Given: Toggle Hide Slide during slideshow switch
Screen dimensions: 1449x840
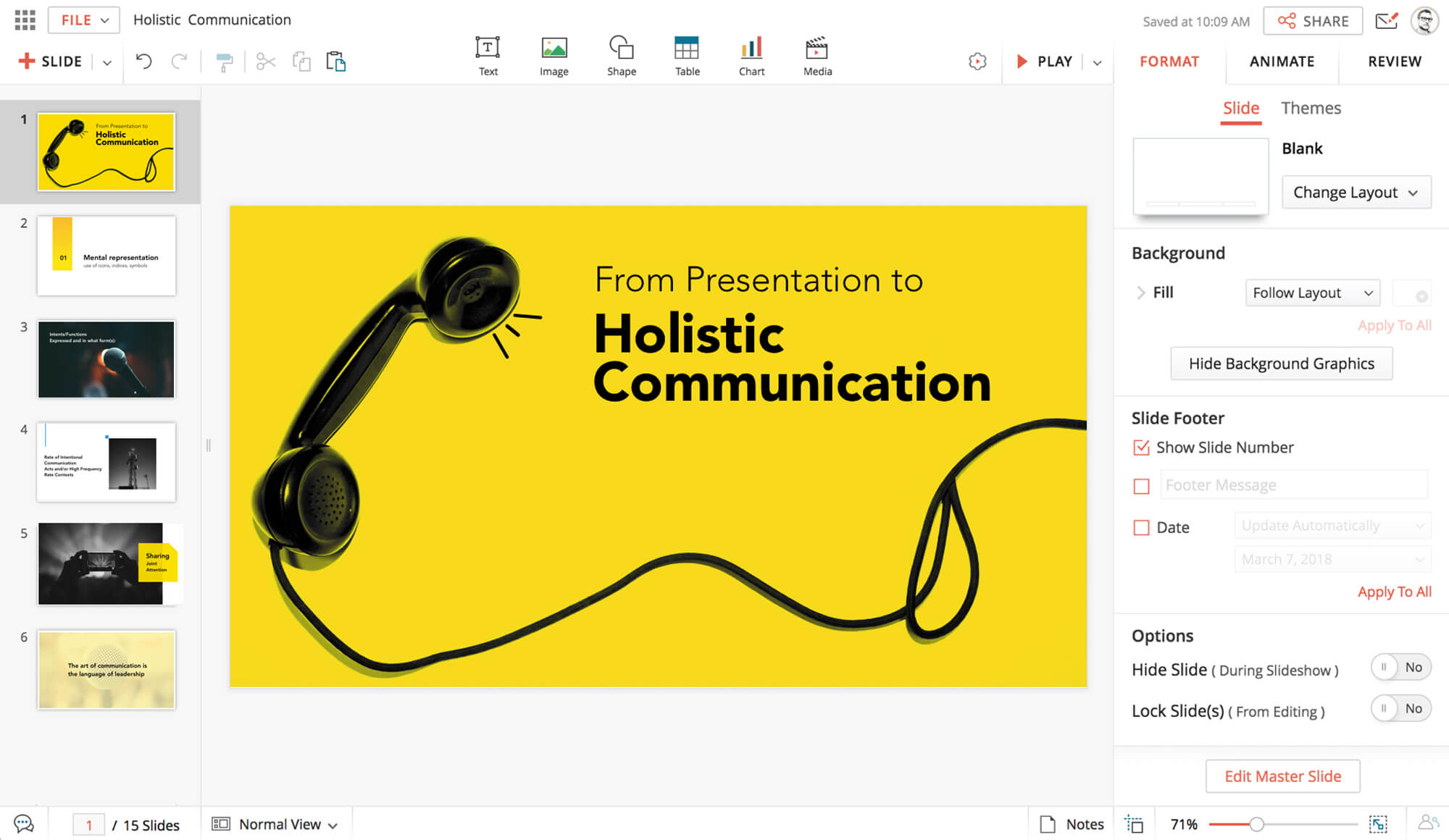Looking at the screenshot, I should (1400, 667).
